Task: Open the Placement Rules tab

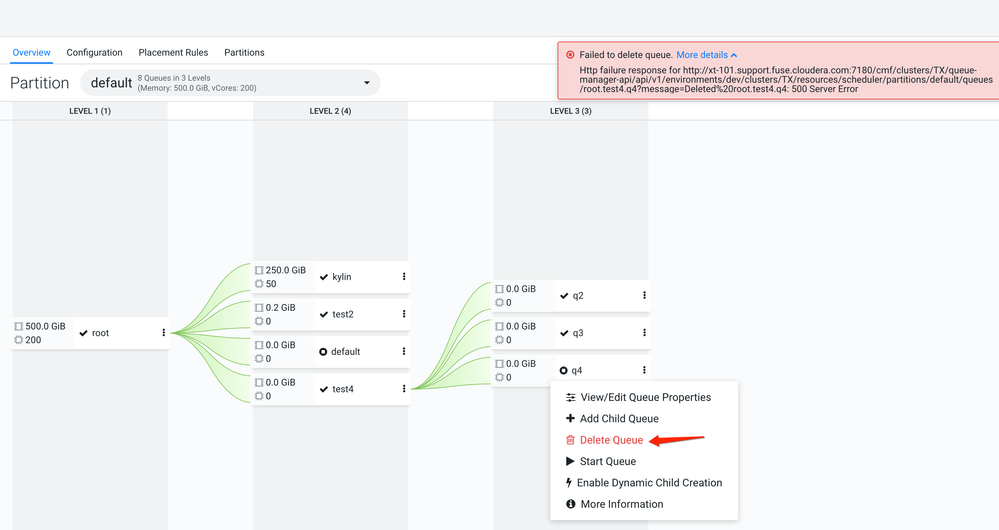Action: pyautogui.click(x=173, y=52)
